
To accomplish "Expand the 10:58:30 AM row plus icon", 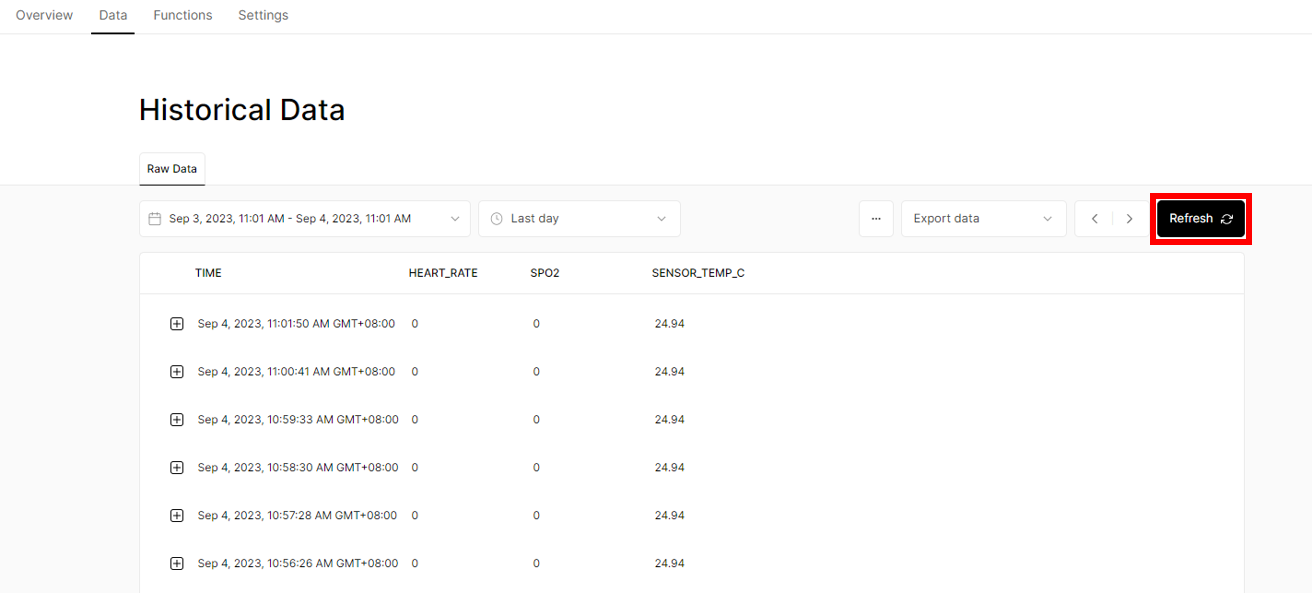I will pyautogui.click(x=177, y=468).
